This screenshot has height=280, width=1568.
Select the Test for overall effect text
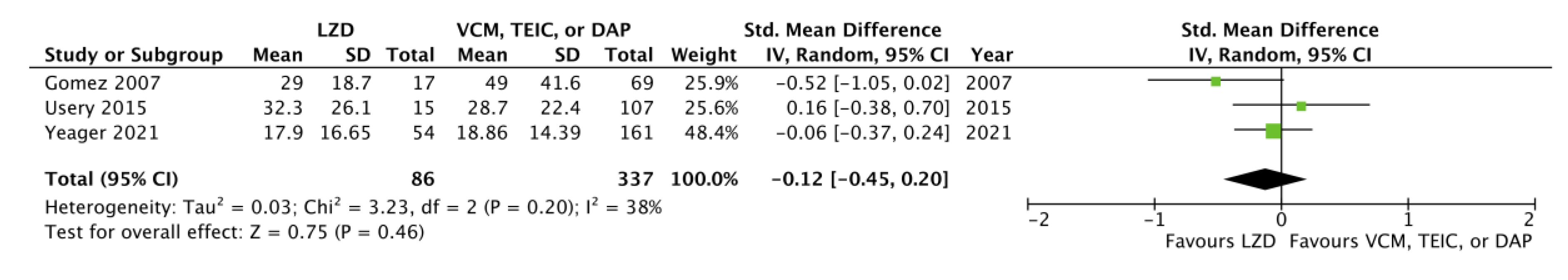click(234, 232)
